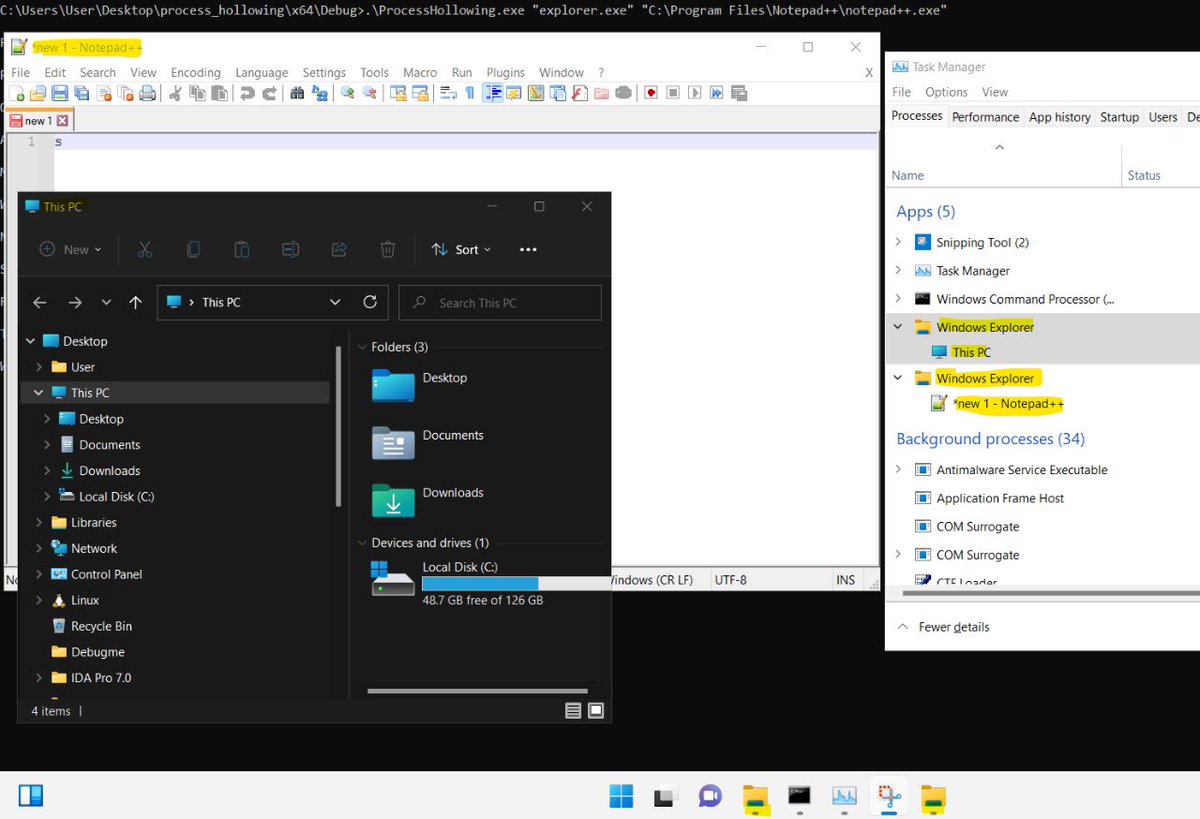
Task: Click Local Disk (C:) usage bar
Action: pyautogui.click(x=515, y=583)
